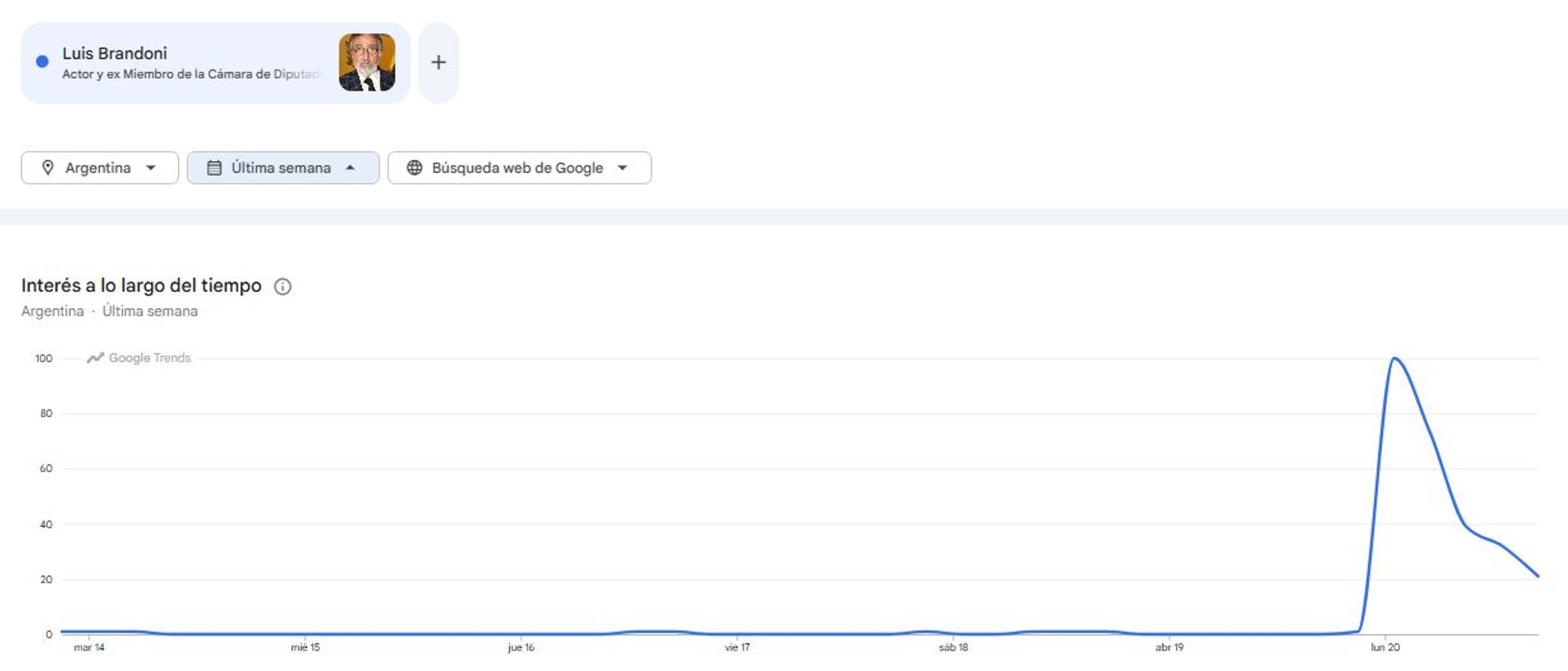Open the info icon beside Interés a lo largo del tiempo
The image size is (1568, 671).
click(282, 287)
